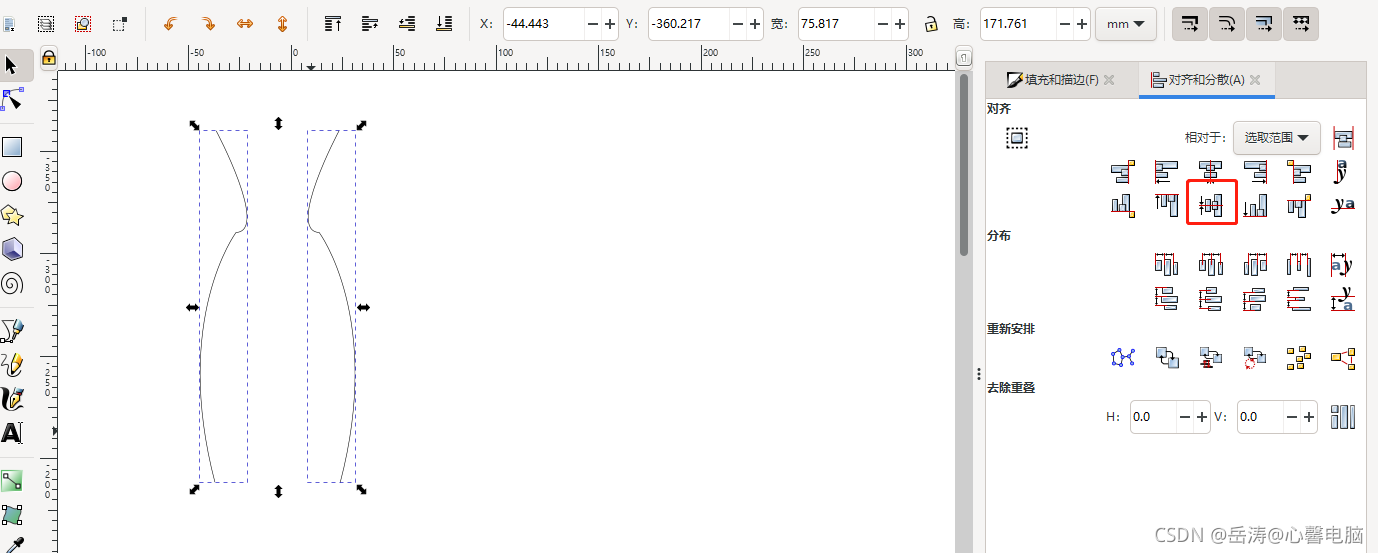The height and width of the screenshot is (553, 1378).
Task: Rotate selection 90° counter-clockwise
Action: coord(170,23)
